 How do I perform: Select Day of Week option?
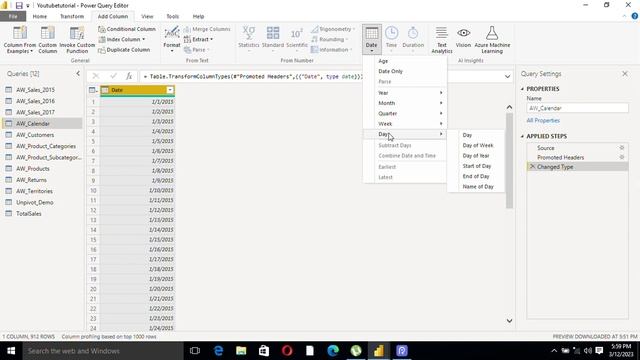coord(476,145)
